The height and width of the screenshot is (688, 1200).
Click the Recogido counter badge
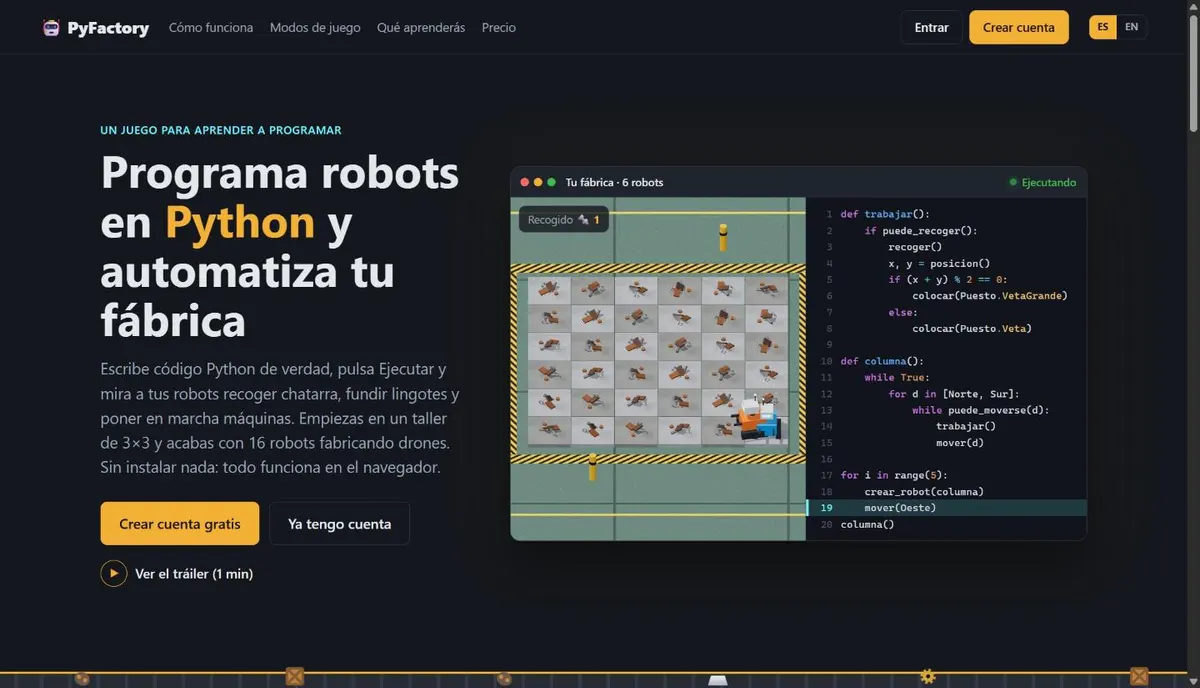click(564, 219)
